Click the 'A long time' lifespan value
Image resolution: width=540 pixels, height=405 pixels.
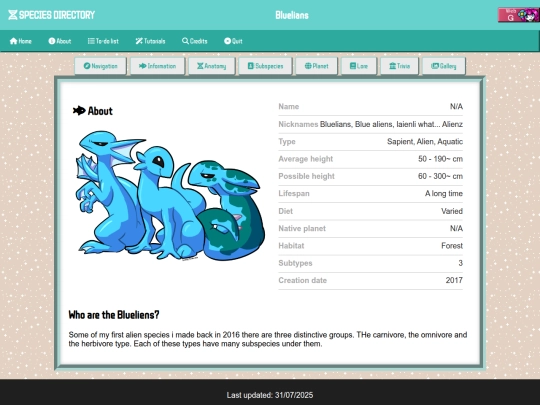coord(444,194)
